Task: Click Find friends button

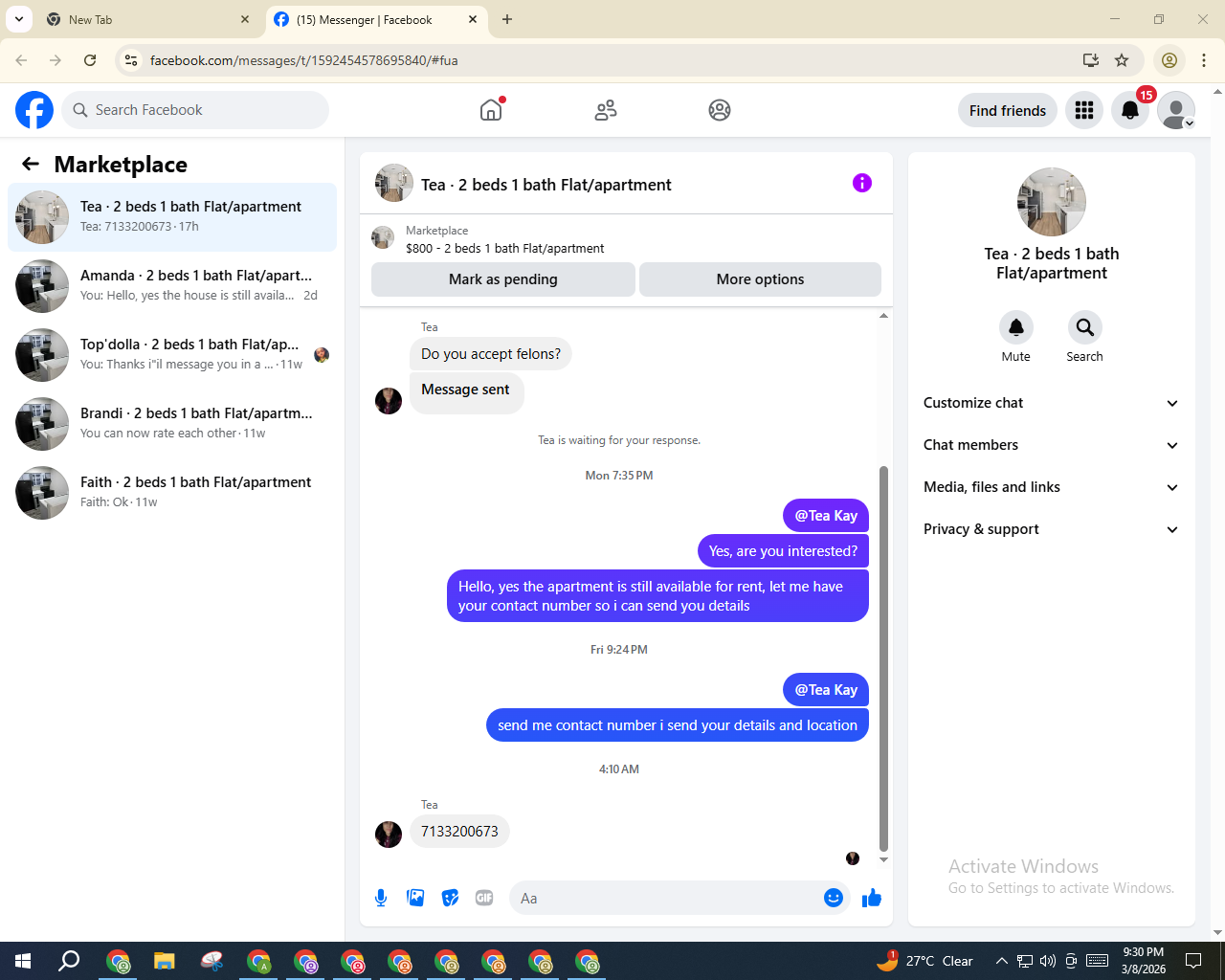Action: click(1008, 110)
